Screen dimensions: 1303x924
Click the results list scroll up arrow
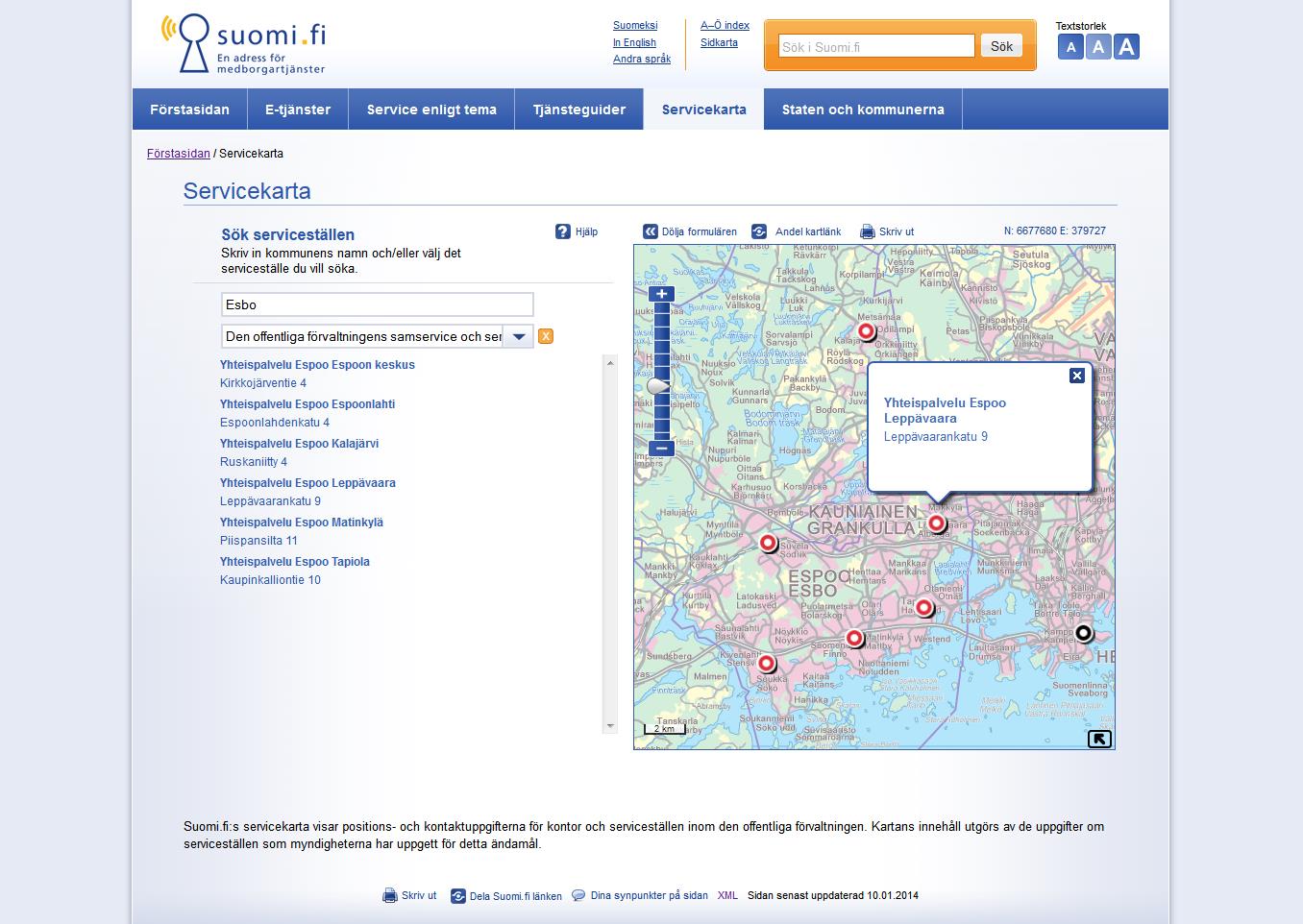(609, 363)
